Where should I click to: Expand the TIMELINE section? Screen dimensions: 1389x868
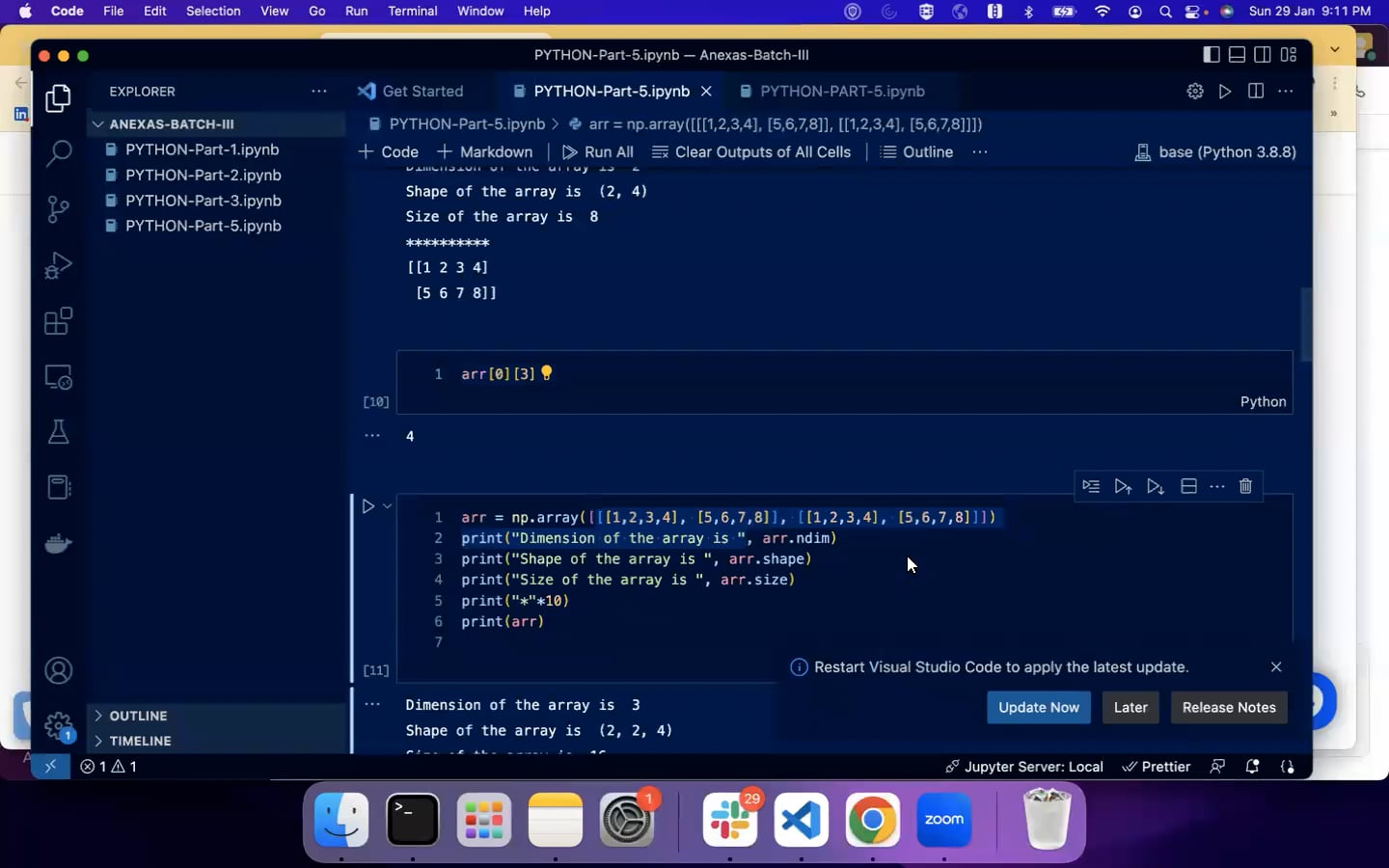(x=218, y=741)
